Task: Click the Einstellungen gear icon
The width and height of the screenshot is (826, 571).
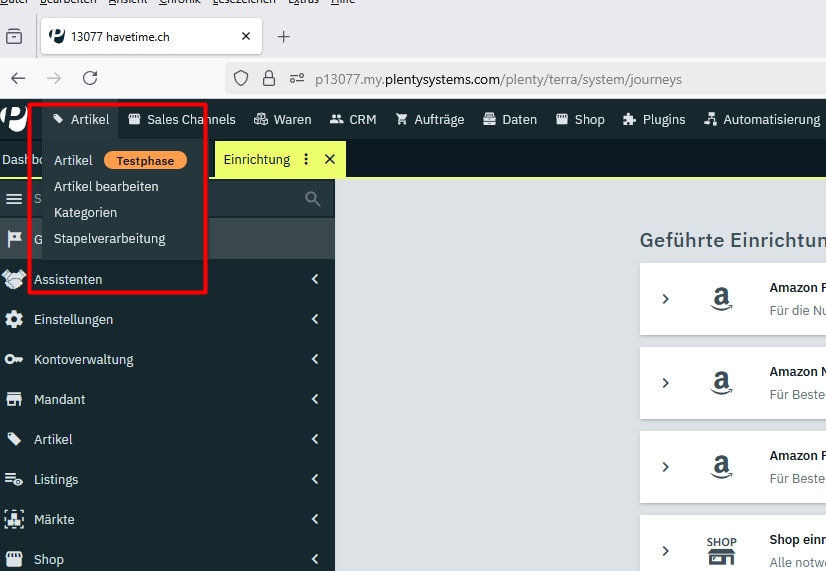Action: coord(14,319)
